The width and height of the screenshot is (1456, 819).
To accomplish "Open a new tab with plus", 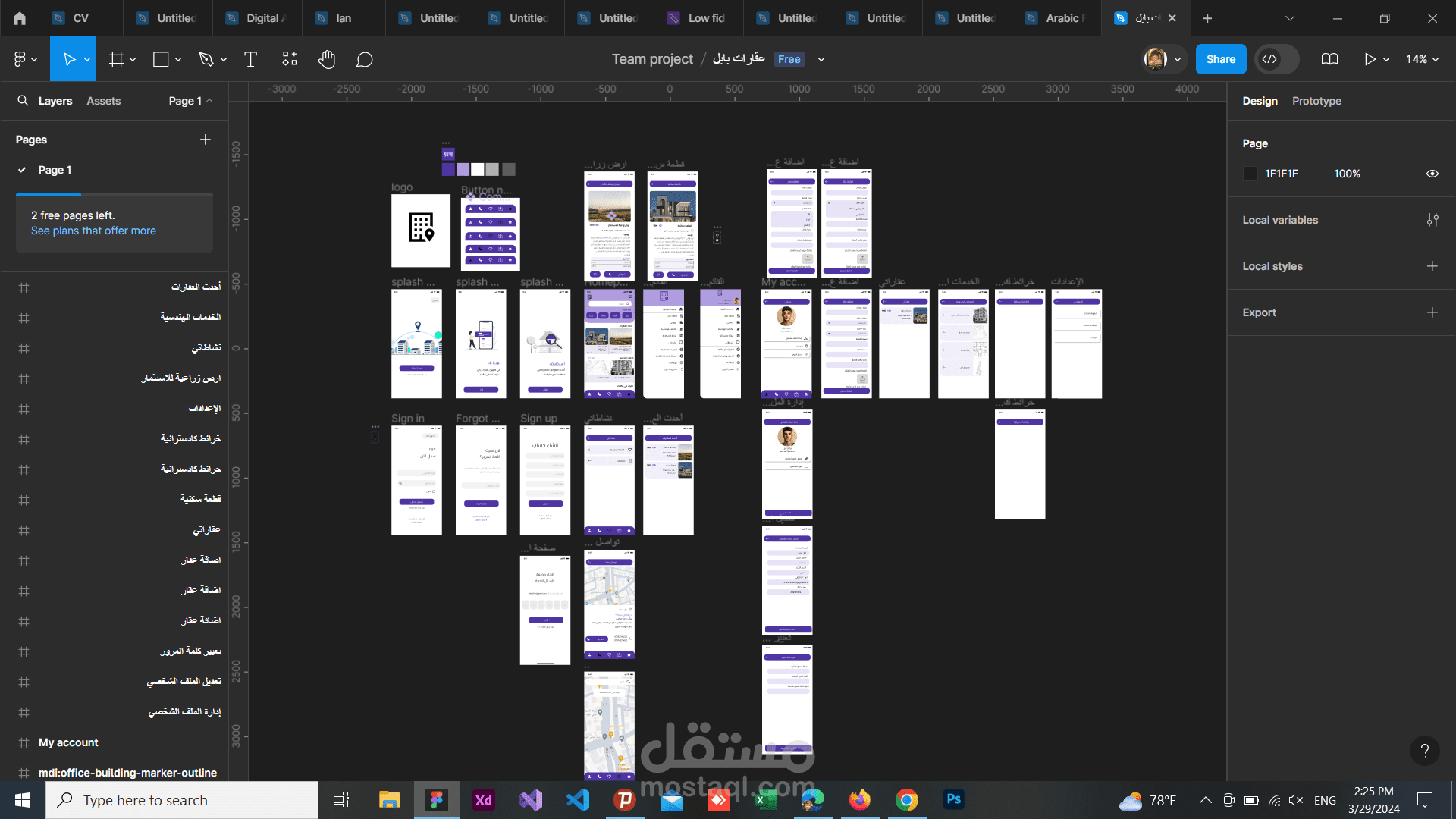I will coord(1207,18).
